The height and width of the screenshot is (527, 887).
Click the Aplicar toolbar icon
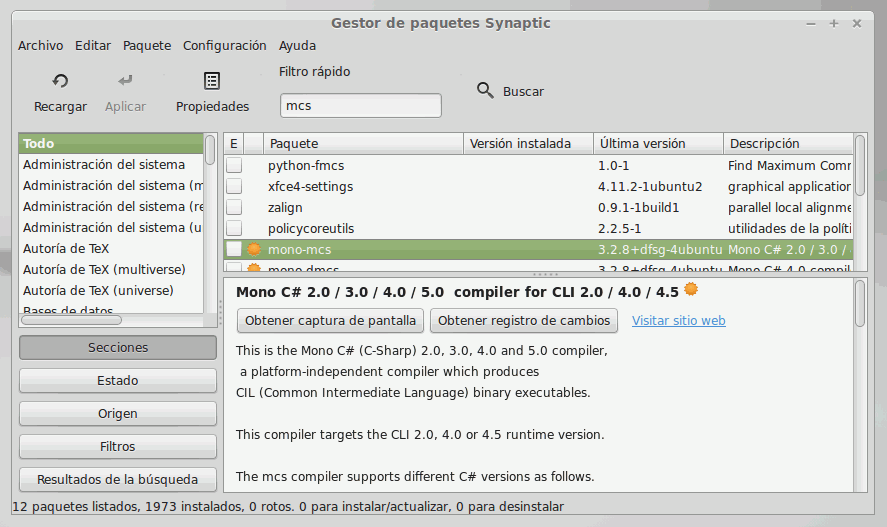(125, 81)
